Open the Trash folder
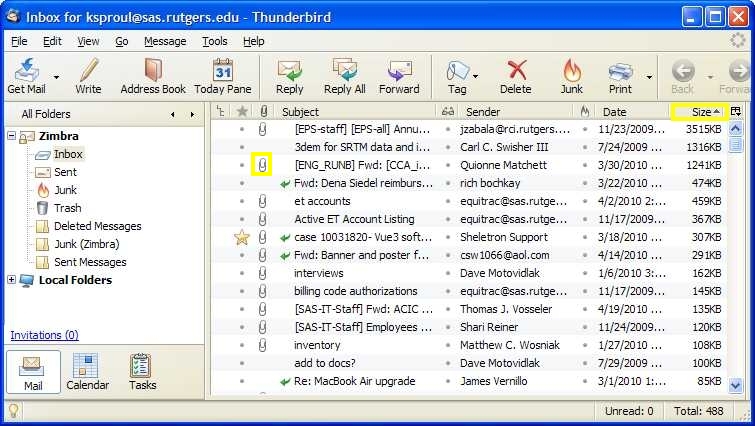The height and width of the screenshot is (426, 755). click(67, 208)
